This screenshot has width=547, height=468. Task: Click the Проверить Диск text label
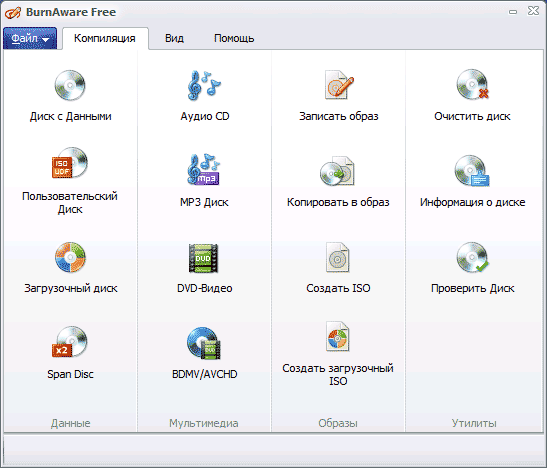473,288
